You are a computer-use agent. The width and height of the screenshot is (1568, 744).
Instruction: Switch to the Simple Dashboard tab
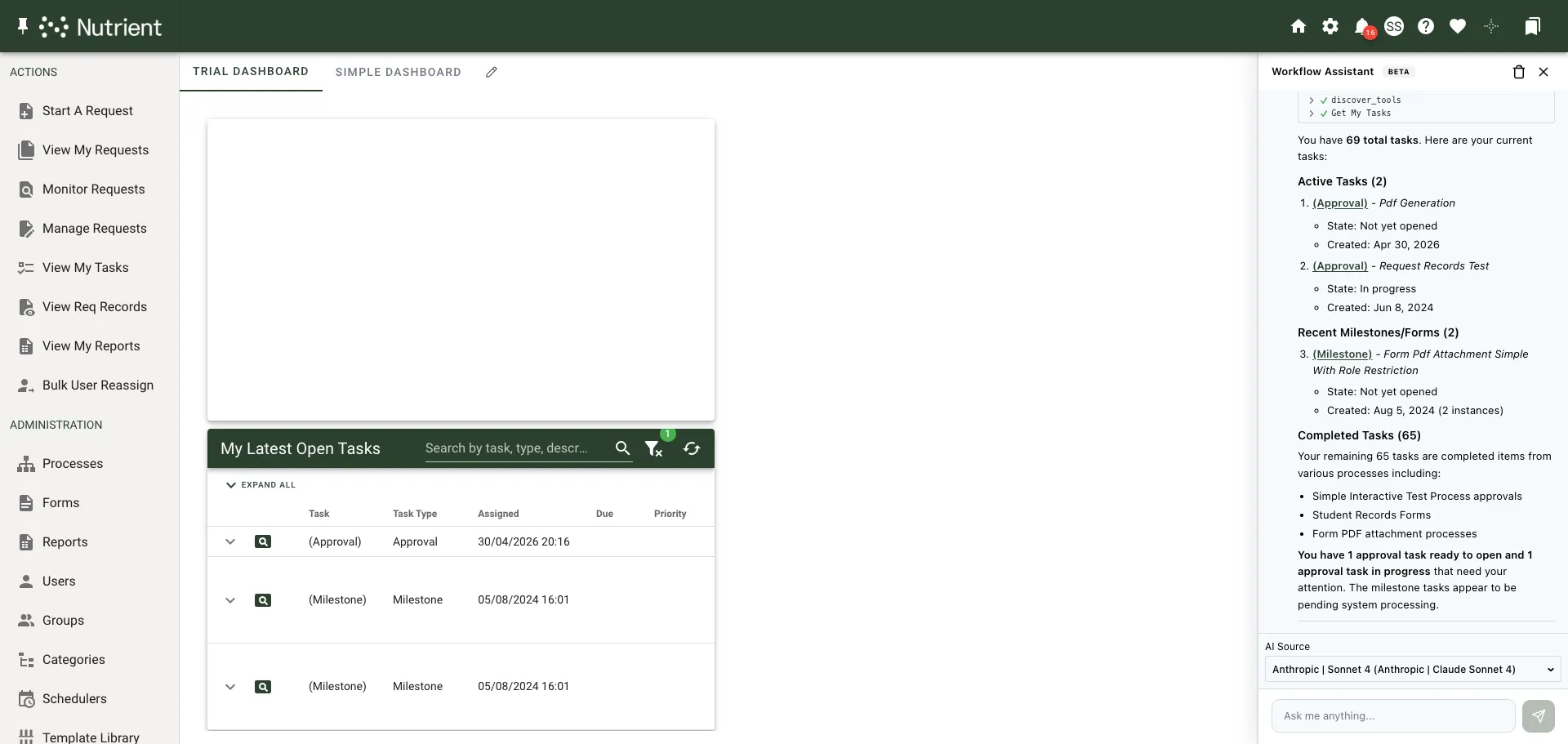399,72
